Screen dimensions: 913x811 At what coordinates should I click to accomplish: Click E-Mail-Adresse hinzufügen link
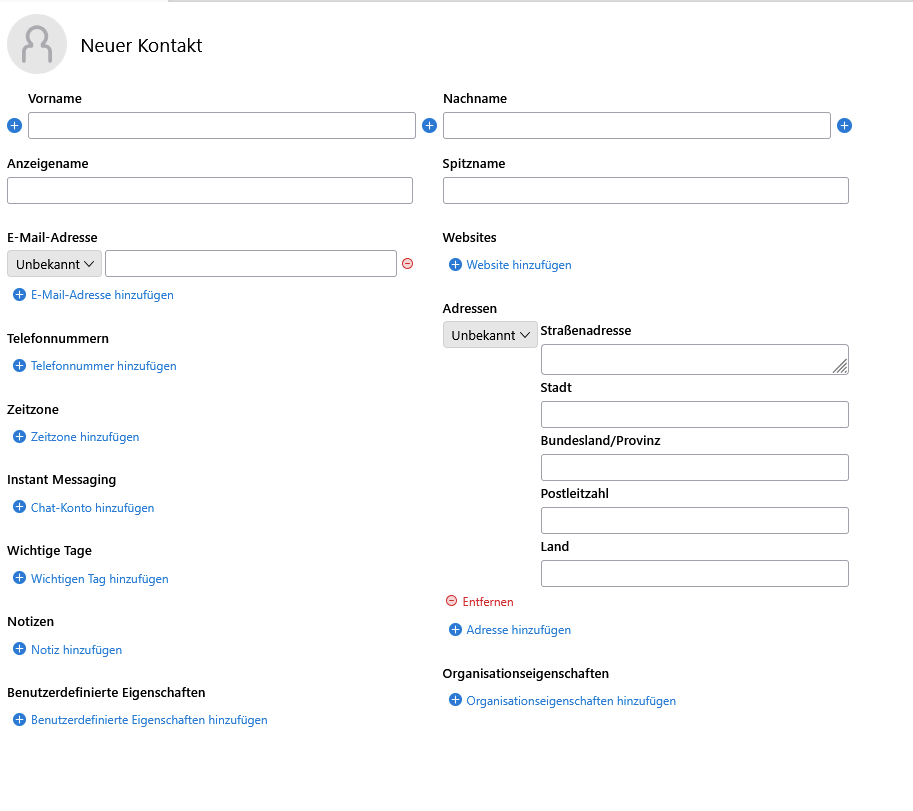pos(102,295)
